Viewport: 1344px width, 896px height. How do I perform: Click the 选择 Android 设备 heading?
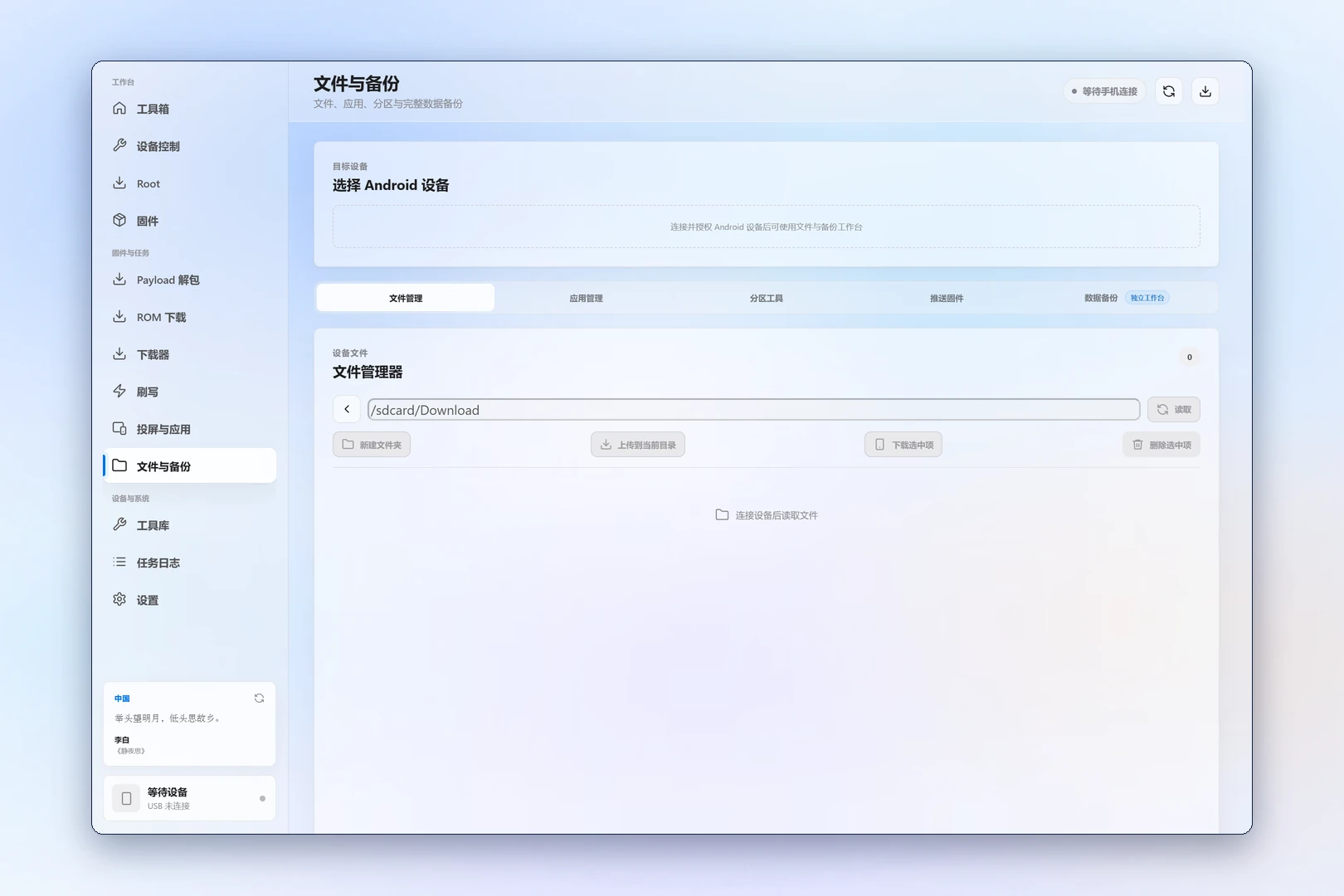(391, 185)
